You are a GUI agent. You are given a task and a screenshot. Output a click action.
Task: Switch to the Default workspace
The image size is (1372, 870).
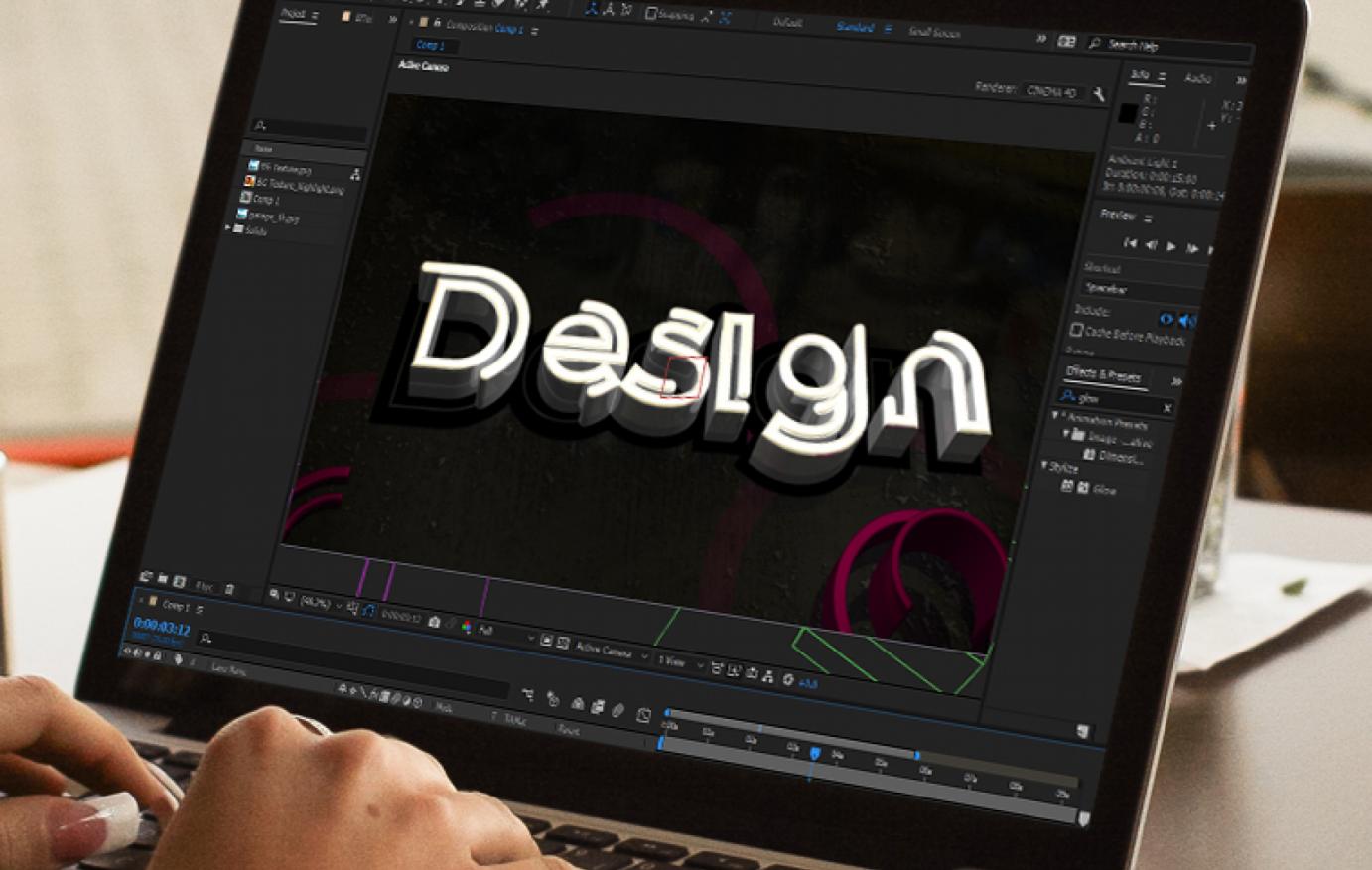(789, 22)
